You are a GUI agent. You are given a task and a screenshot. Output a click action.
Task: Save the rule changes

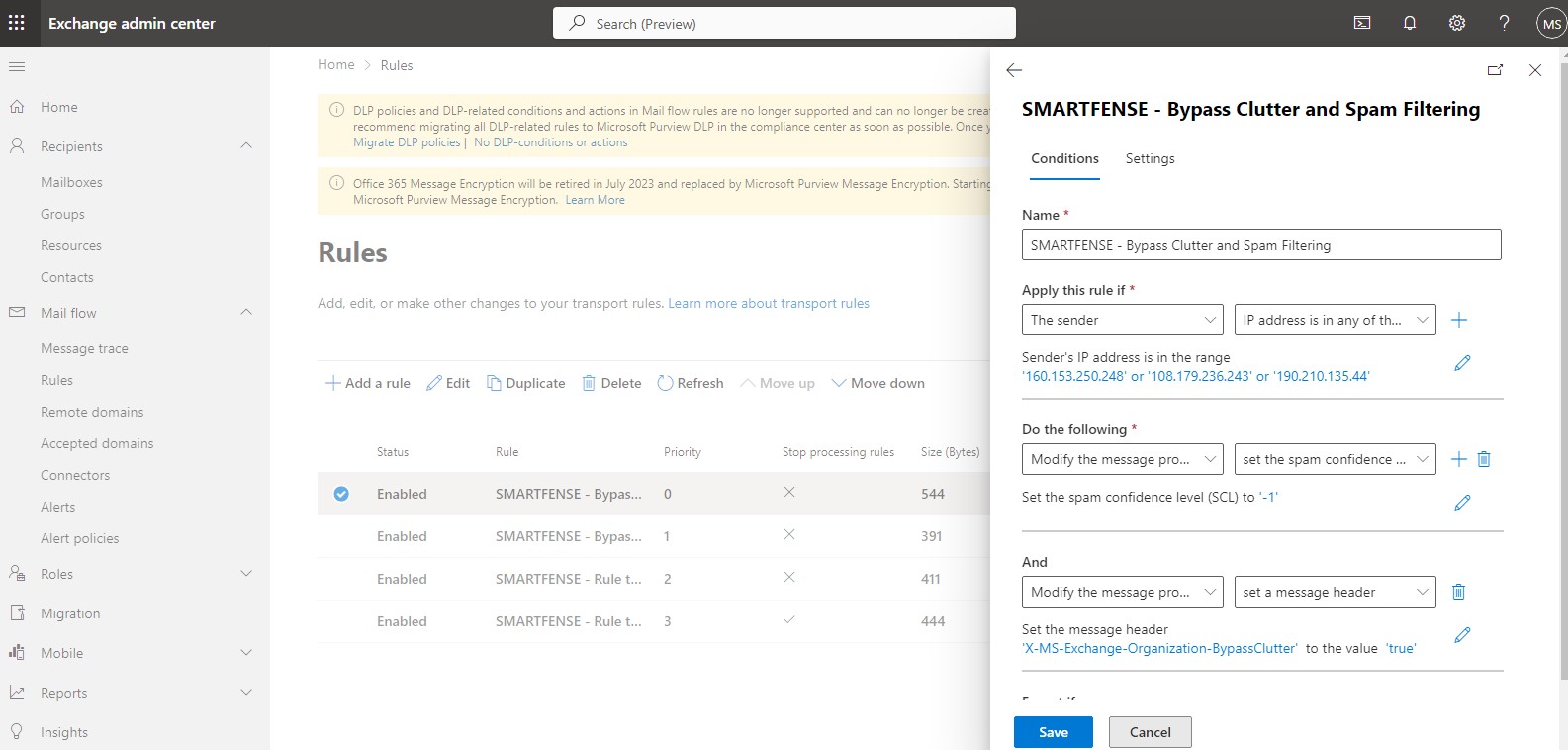tap(1054, 732)
